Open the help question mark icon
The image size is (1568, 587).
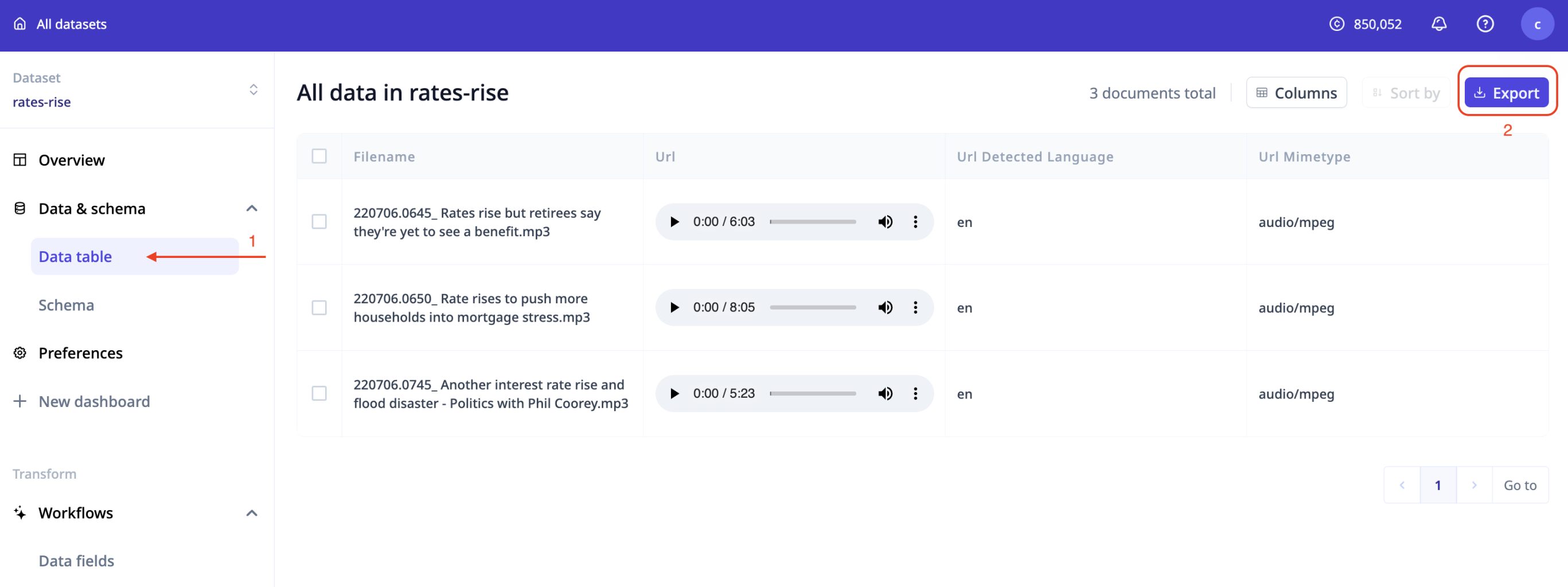pyautogui.click(x=1485, y=24)
